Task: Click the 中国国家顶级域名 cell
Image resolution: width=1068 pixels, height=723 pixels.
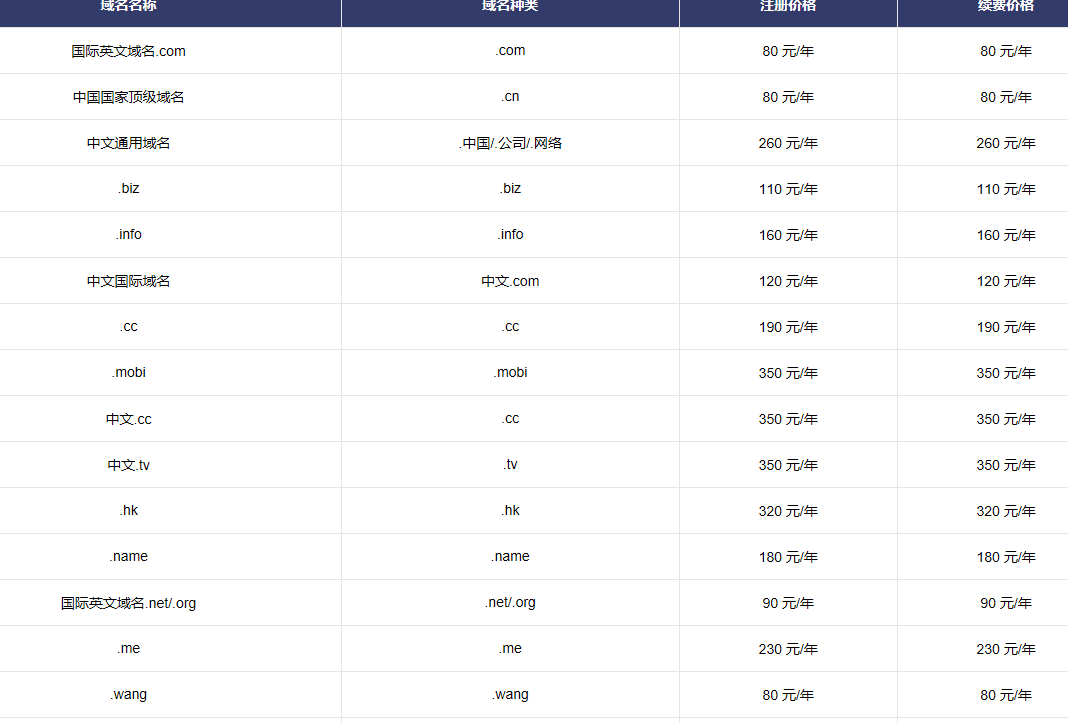Action: 128,97
